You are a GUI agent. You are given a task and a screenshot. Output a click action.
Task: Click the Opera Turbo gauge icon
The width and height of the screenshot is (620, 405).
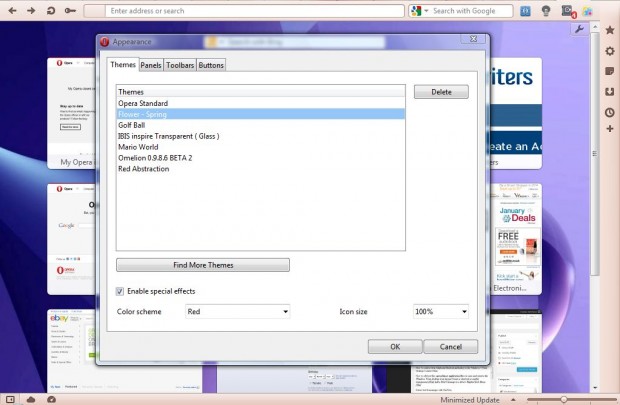(51, 399)
